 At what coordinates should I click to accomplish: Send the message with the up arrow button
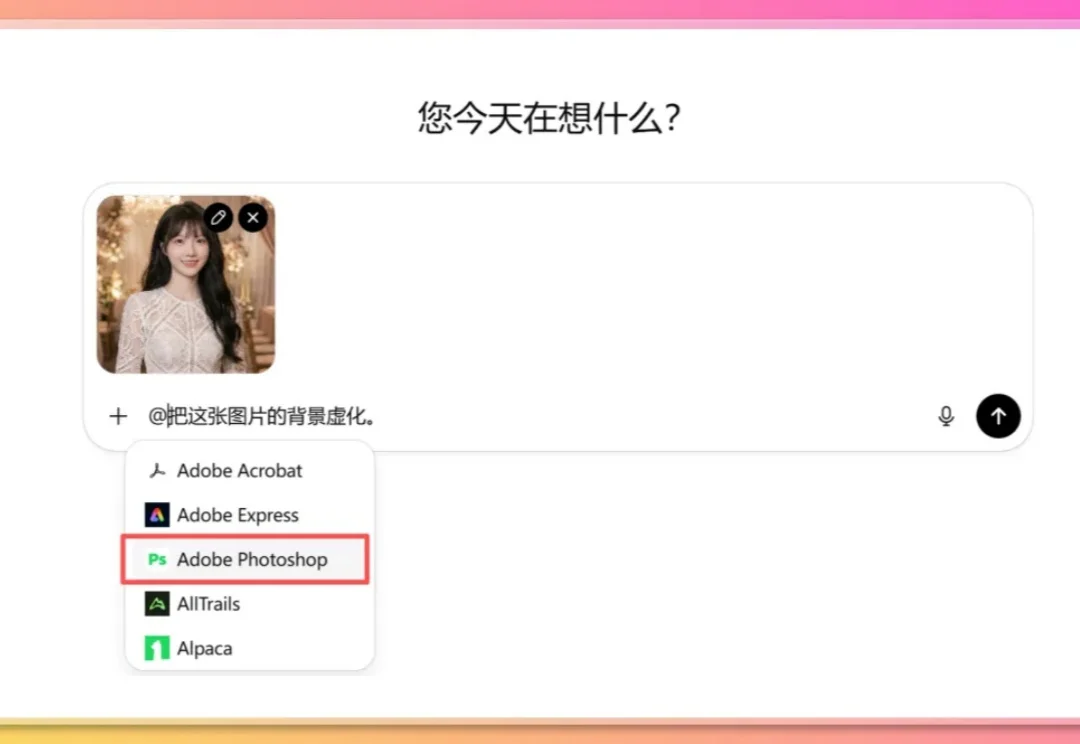tap(998, 416)
